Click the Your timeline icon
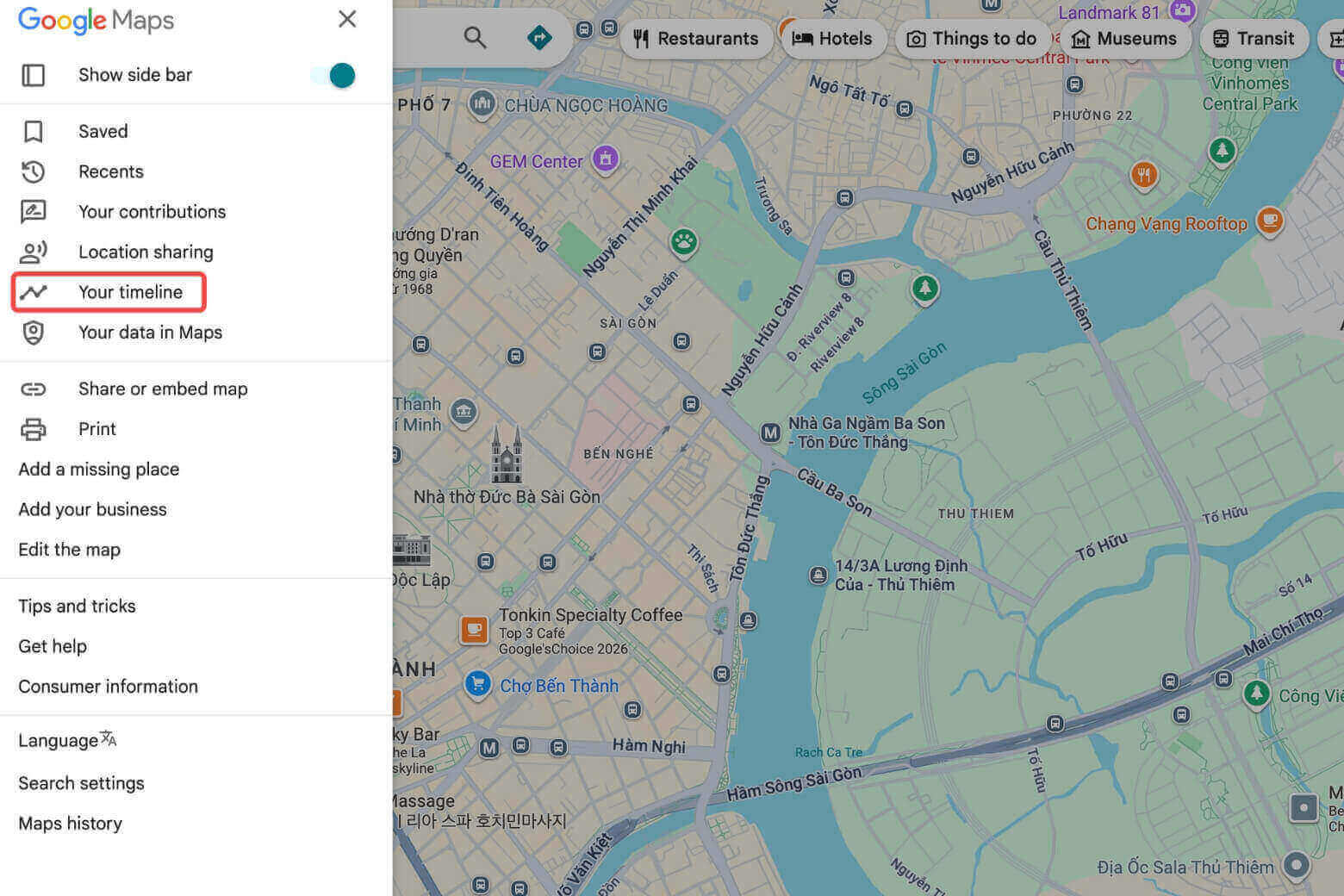1344x896 pixels. tap(34, 292)
